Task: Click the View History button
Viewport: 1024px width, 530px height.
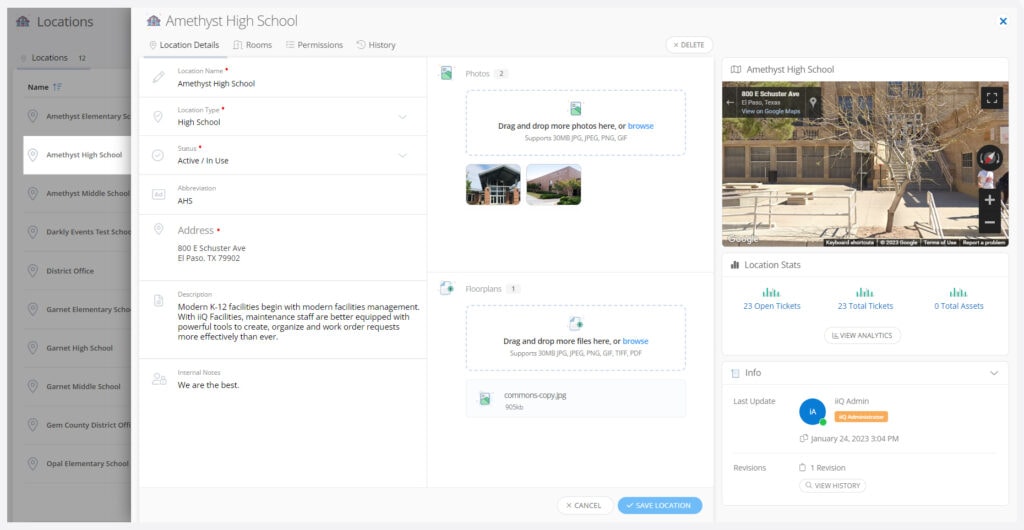Action: point(833,486)
